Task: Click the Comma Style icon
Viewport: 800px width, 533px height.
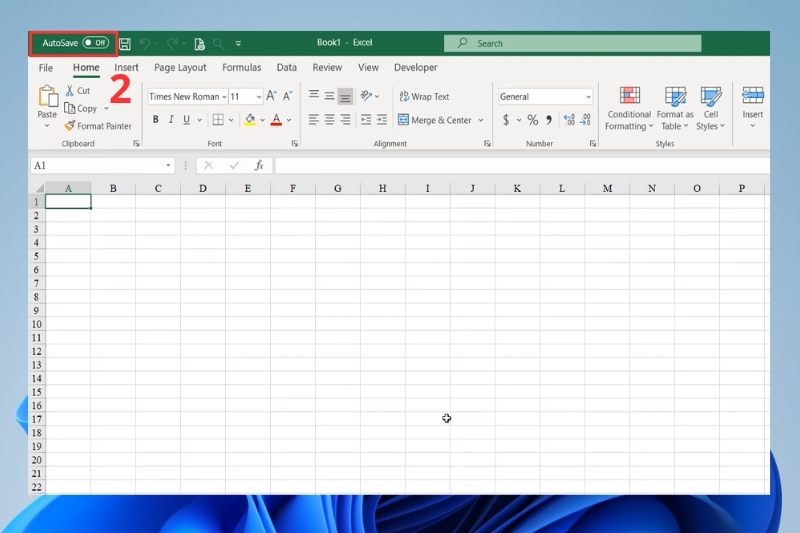Action: coord(548,120)
